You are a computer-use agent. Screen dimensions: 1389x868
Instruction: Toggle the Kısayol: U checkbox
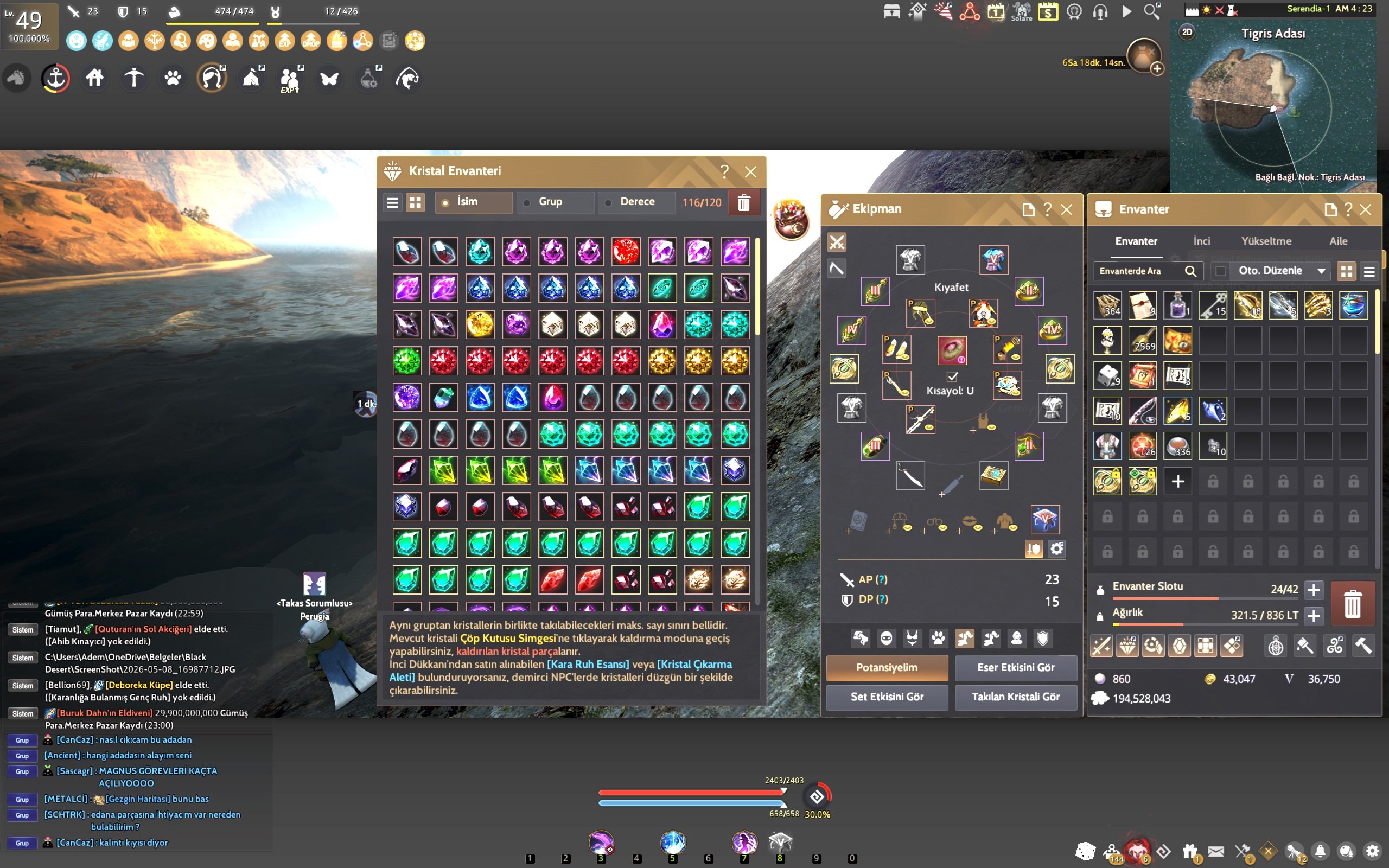point(952,376)
